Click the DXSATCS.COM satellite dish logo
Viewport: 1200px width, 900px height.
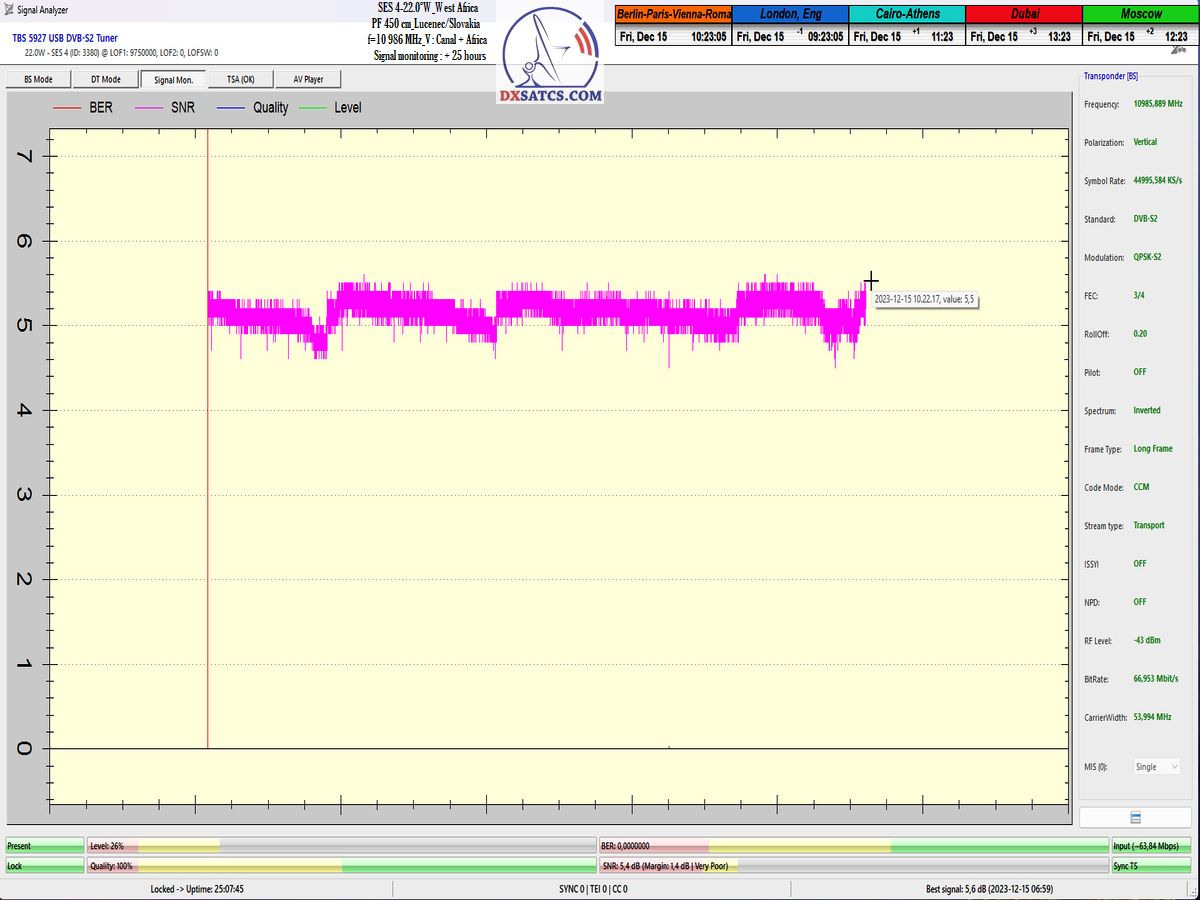tap(550, 56)
